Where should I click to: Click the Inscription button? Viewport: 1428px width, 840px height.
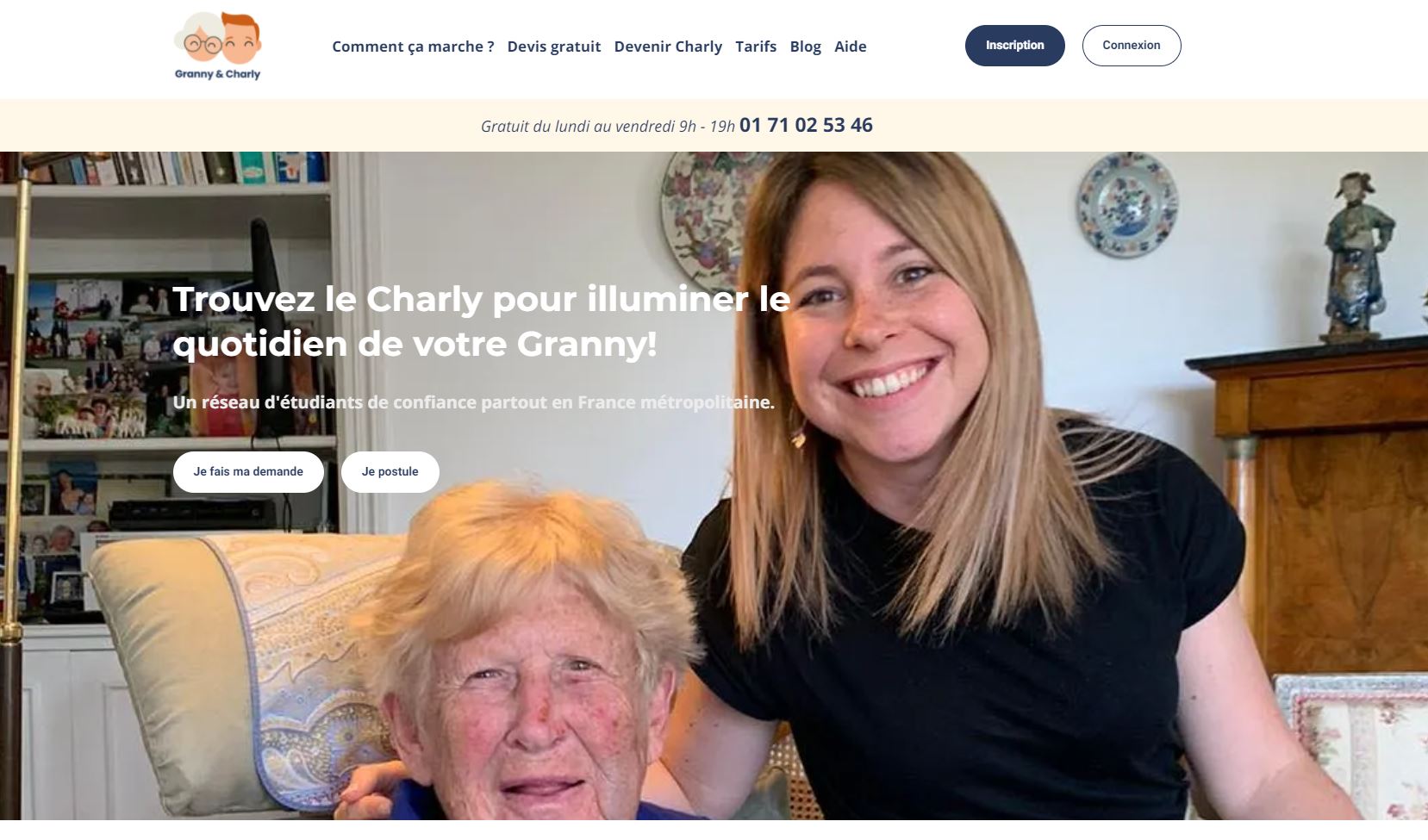(1014, 46)
